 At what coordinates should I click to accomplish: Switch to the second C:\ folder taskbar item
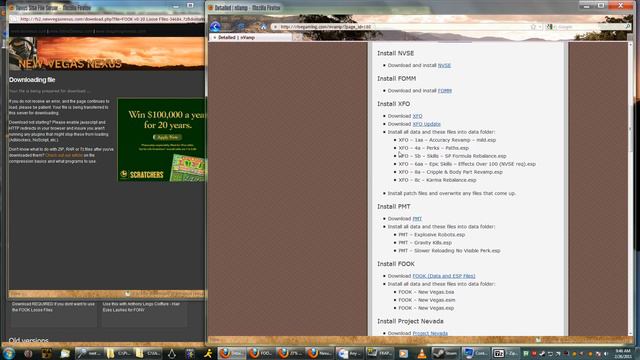point(147,353)
